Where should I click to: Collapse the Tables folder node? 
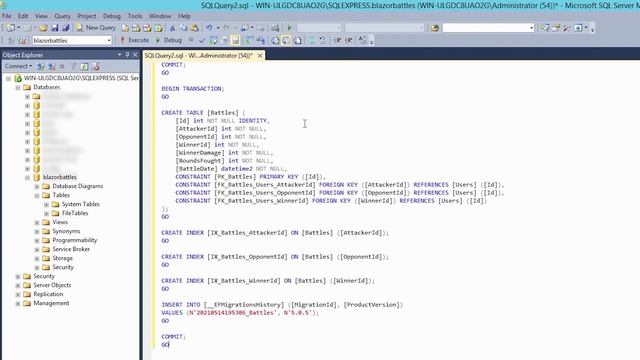(x=37, y=195)
